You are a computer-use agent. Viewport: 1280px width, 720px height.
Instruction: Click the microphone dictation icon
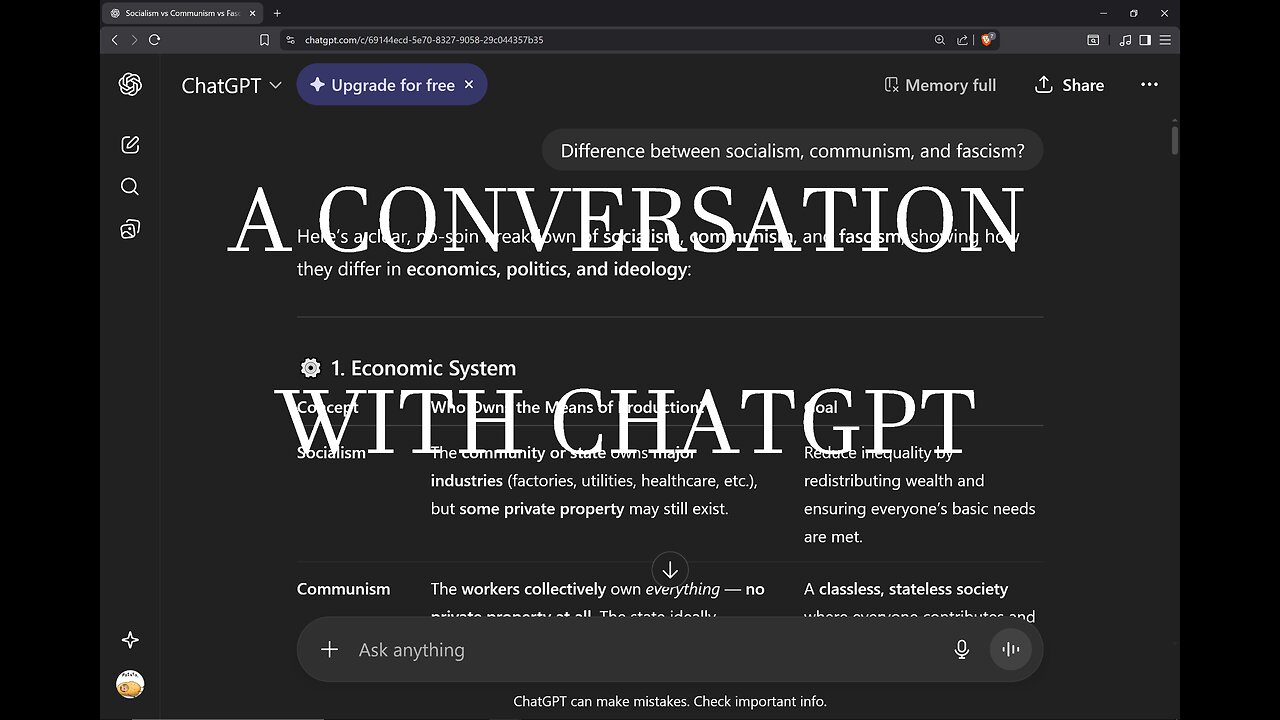click(x=962, y=650)
